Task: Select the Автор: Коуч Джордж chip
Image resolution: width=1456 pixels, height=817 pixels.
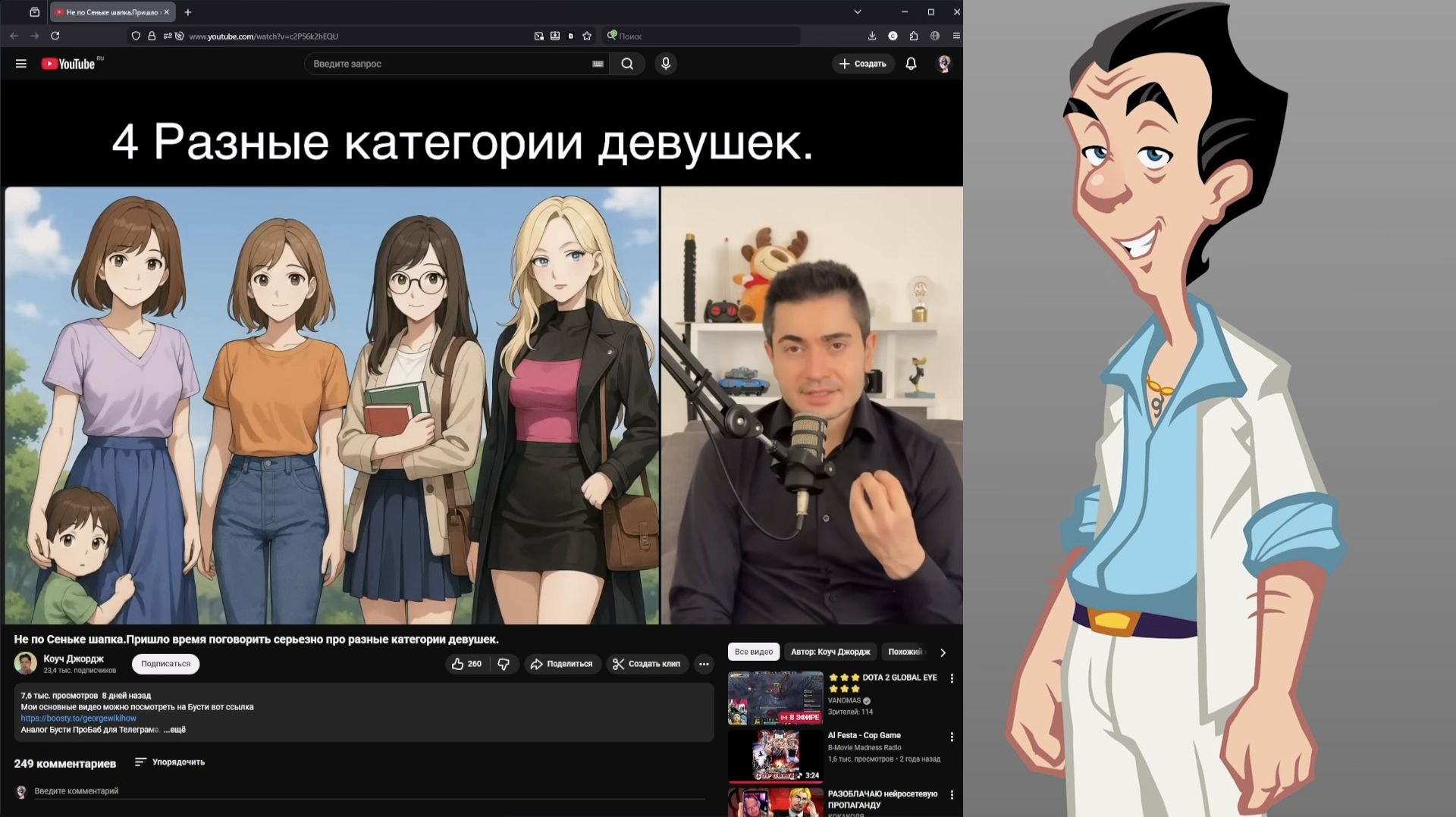Action: pyautogui.click(x=830, y=652)
